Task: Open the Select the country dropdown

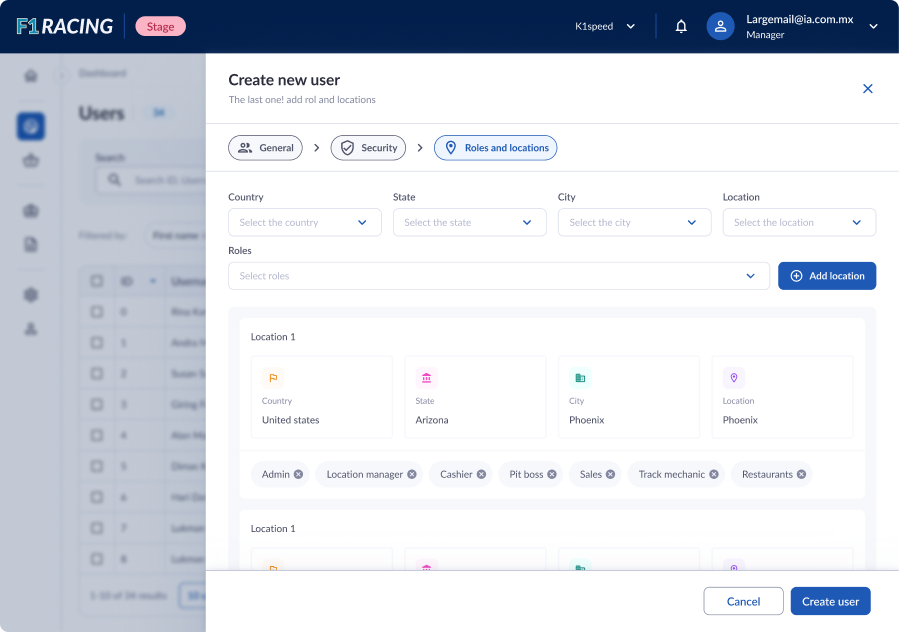Action: [x=305, y=223]
